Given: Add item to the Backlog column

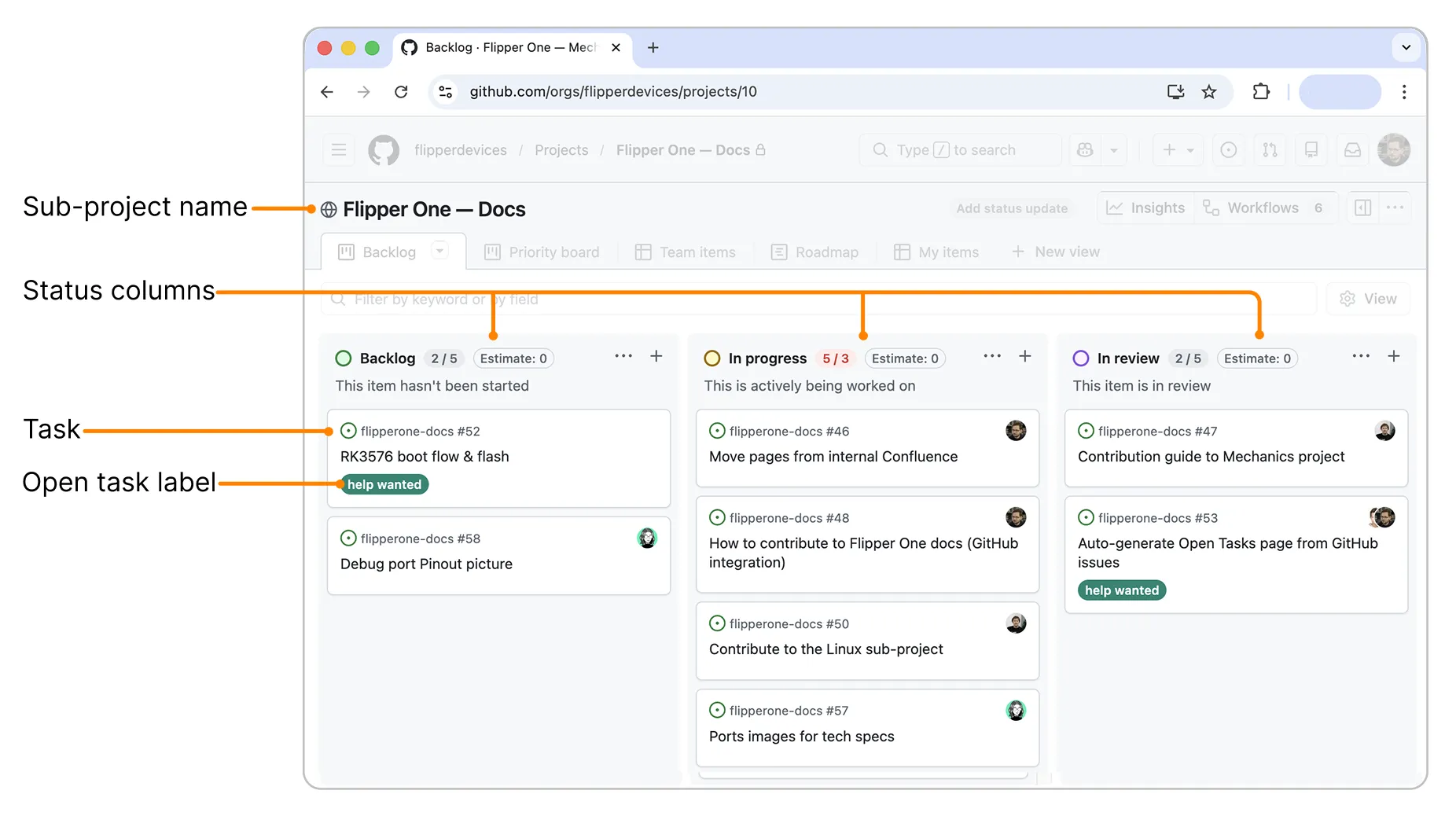Looking at the screenshot, I should (x=656, y=356).
